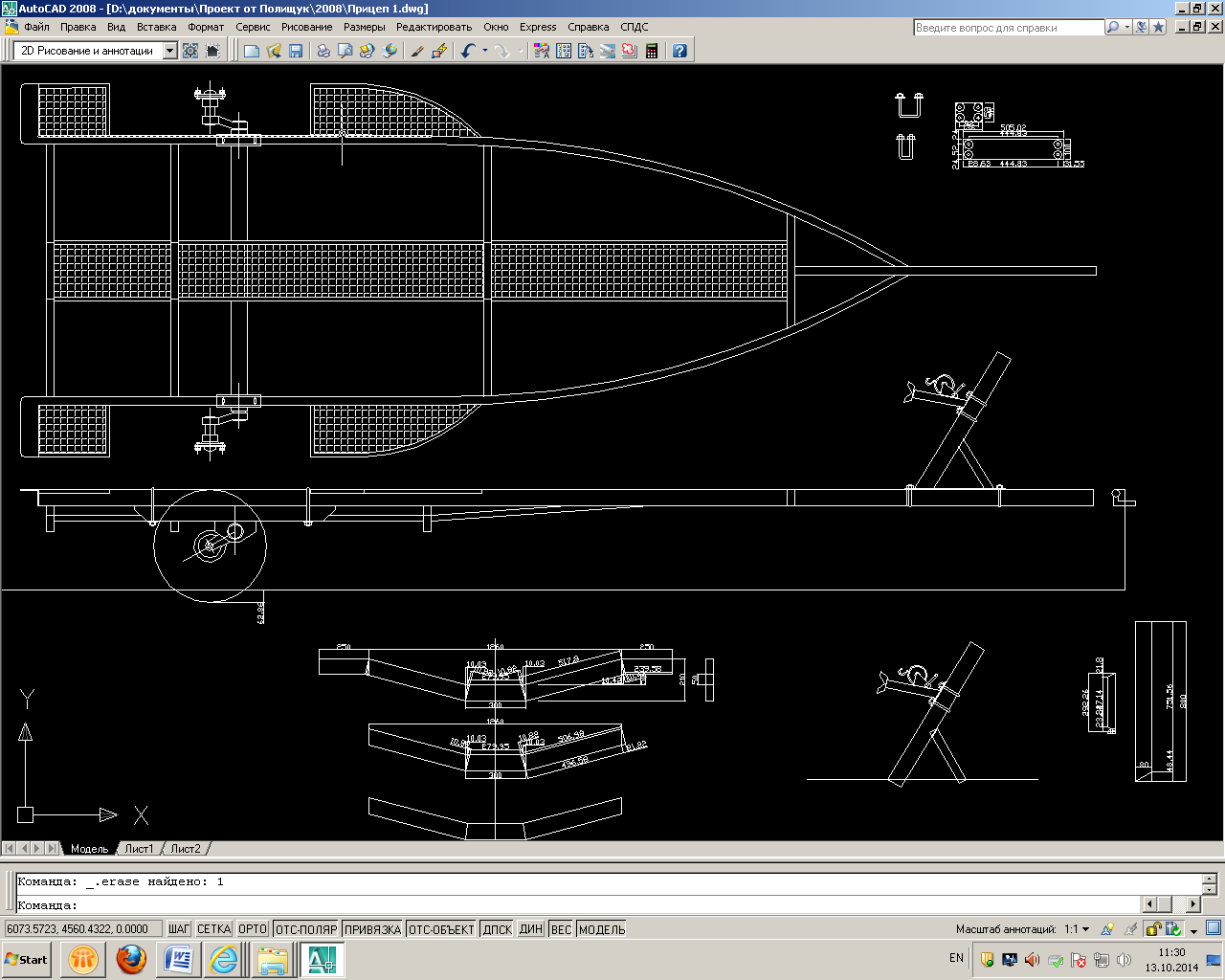Viewport: 1225px width, 980px height.
Task: Expand the 2D Рисование и аннотации workspace dropdown
Action: click(170, 51)
